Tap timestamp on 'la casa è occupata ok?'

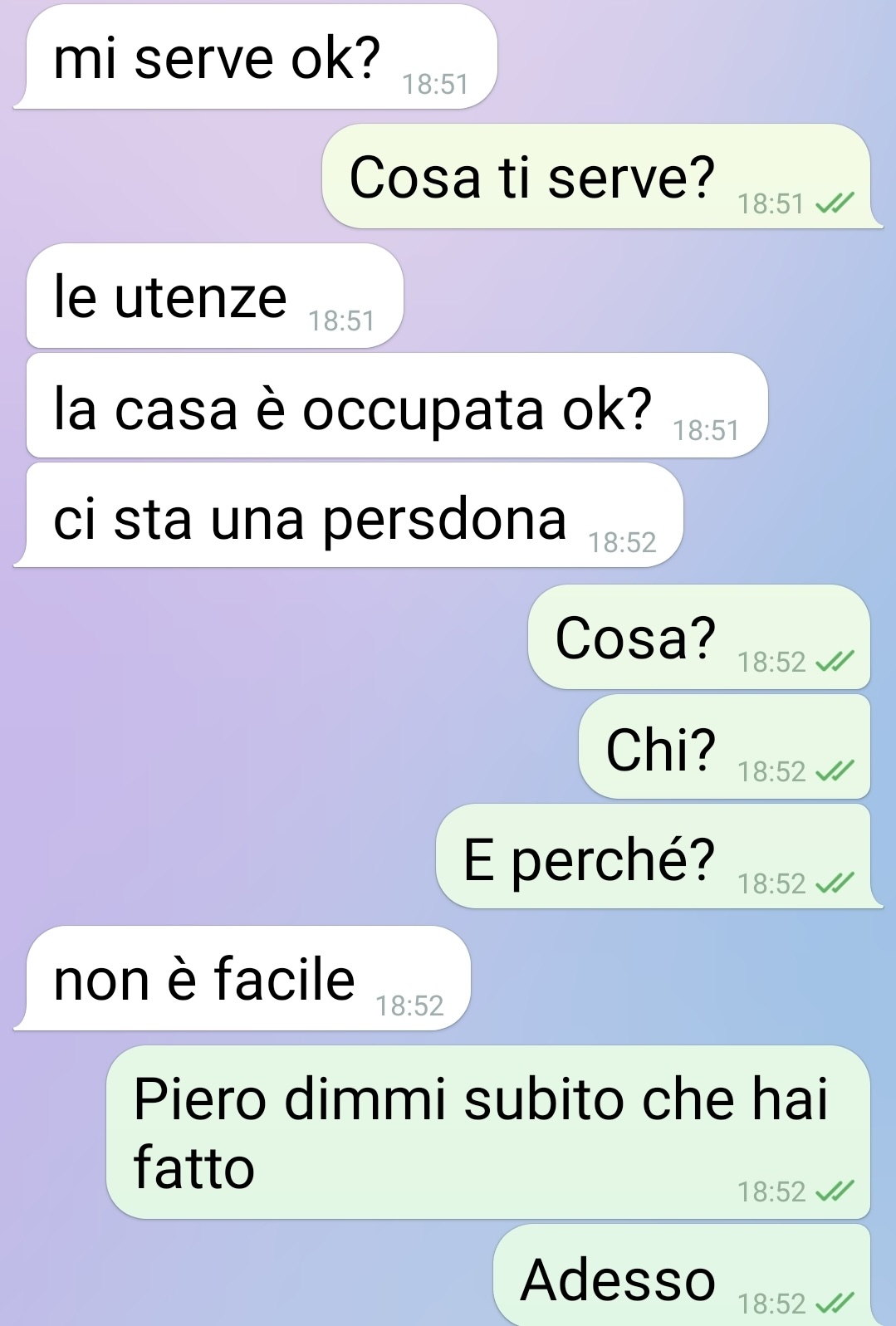pos(705,430)
